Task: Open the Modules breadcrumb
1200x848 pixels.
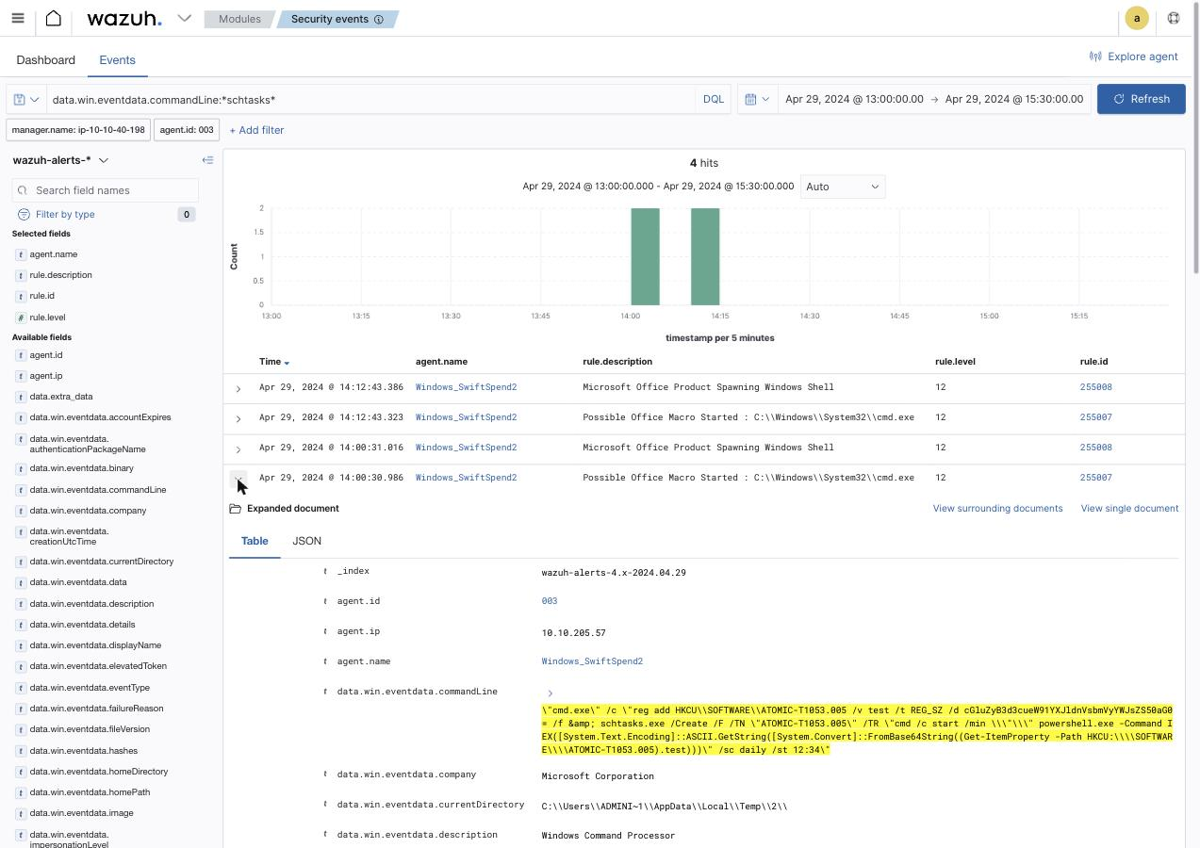Action: point(240,19)
